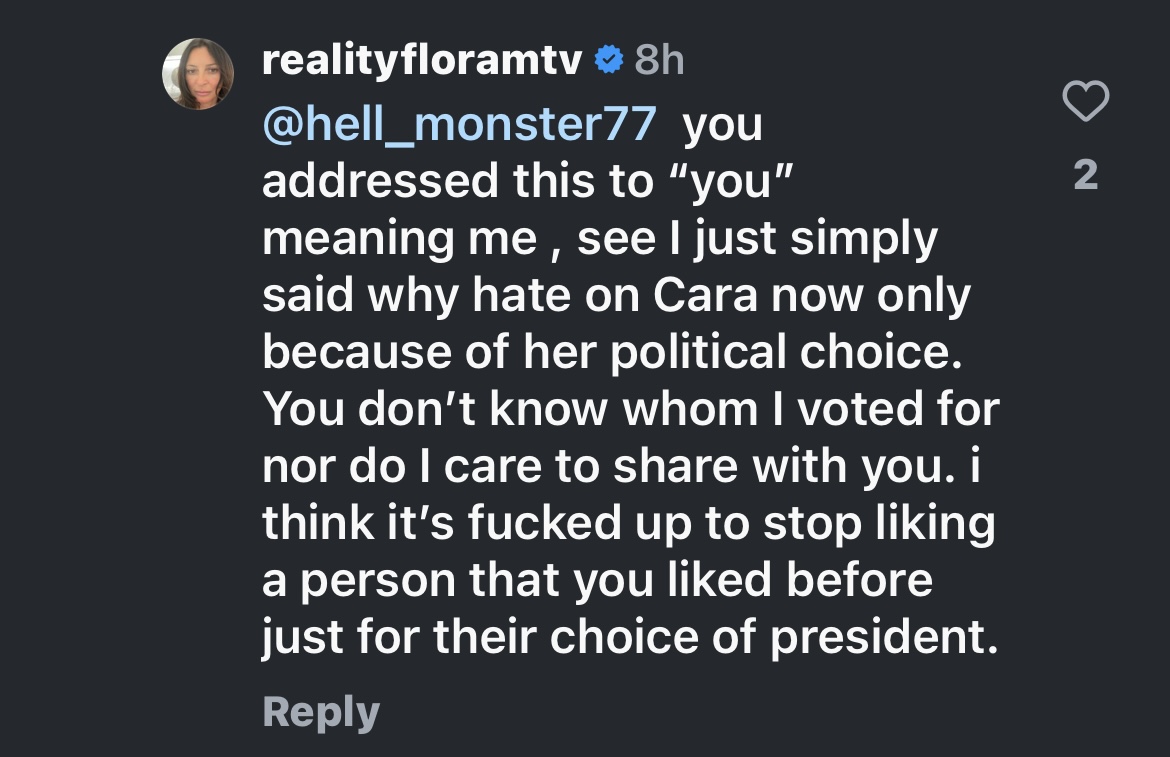
Task: Click the words "hate on" in the comment
Action: pyautogui.click(x=556, y=295)
